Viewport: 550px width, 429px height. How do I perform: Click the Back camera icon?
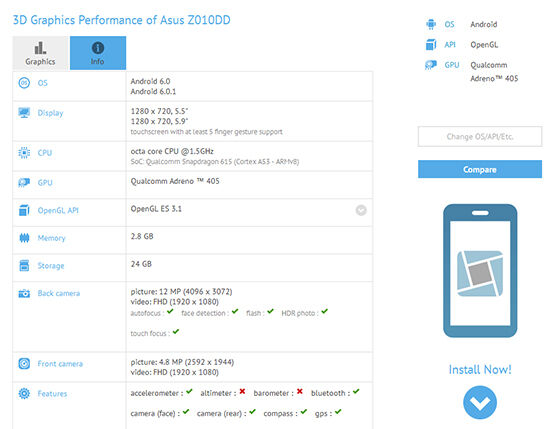click(x=24, y=293)
